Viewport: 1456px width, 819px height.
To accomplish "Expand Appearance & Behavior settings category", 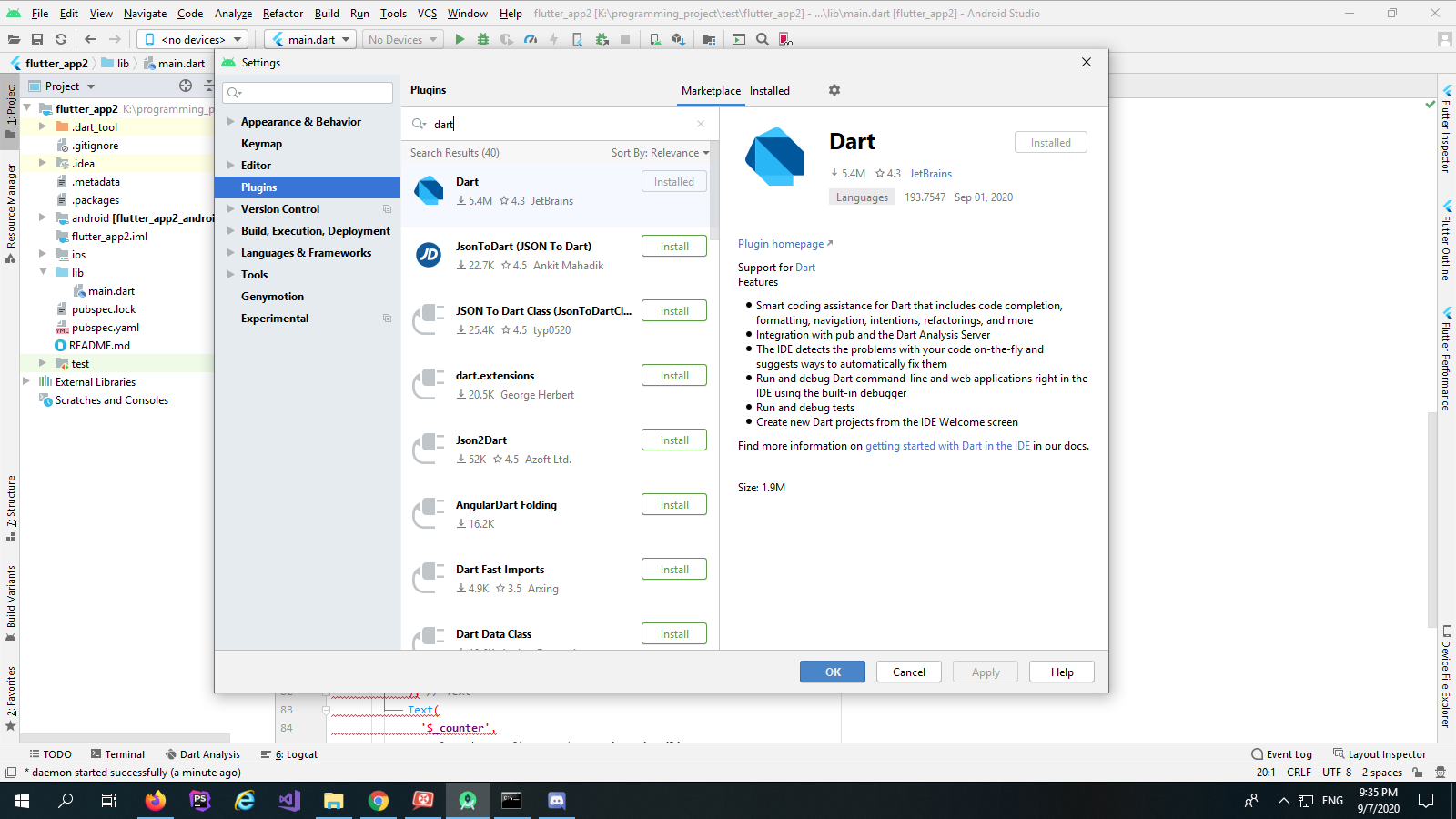I will [x=231, y=122].
